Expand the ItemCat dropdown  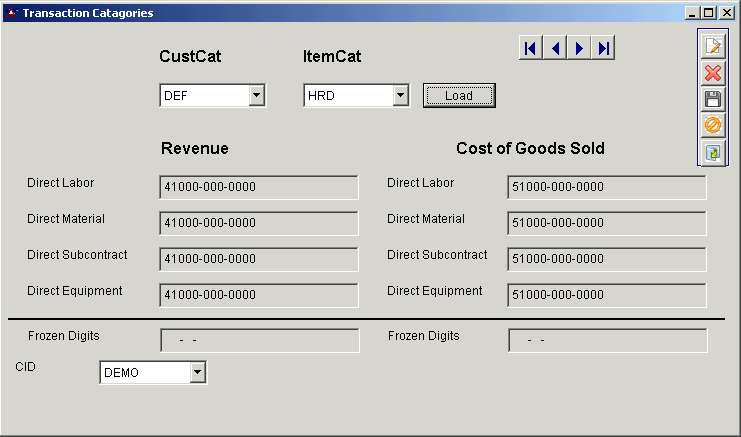pyautogui.click(x=400, y=95)
